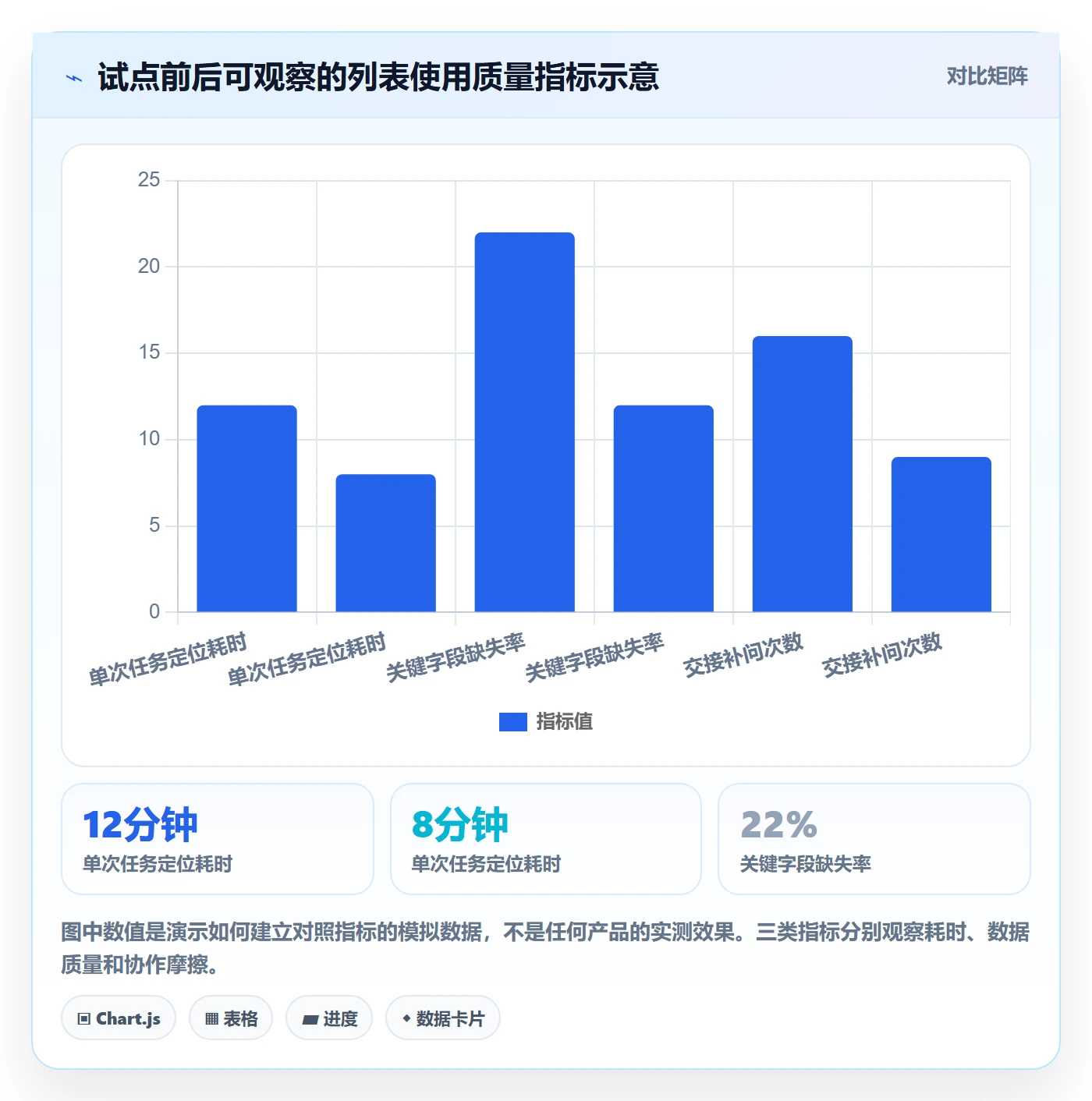The width and height of the screenshot is (1092, 1101).
Task: Click the bar valued 9 at chart right
Action: click(941, 534)
